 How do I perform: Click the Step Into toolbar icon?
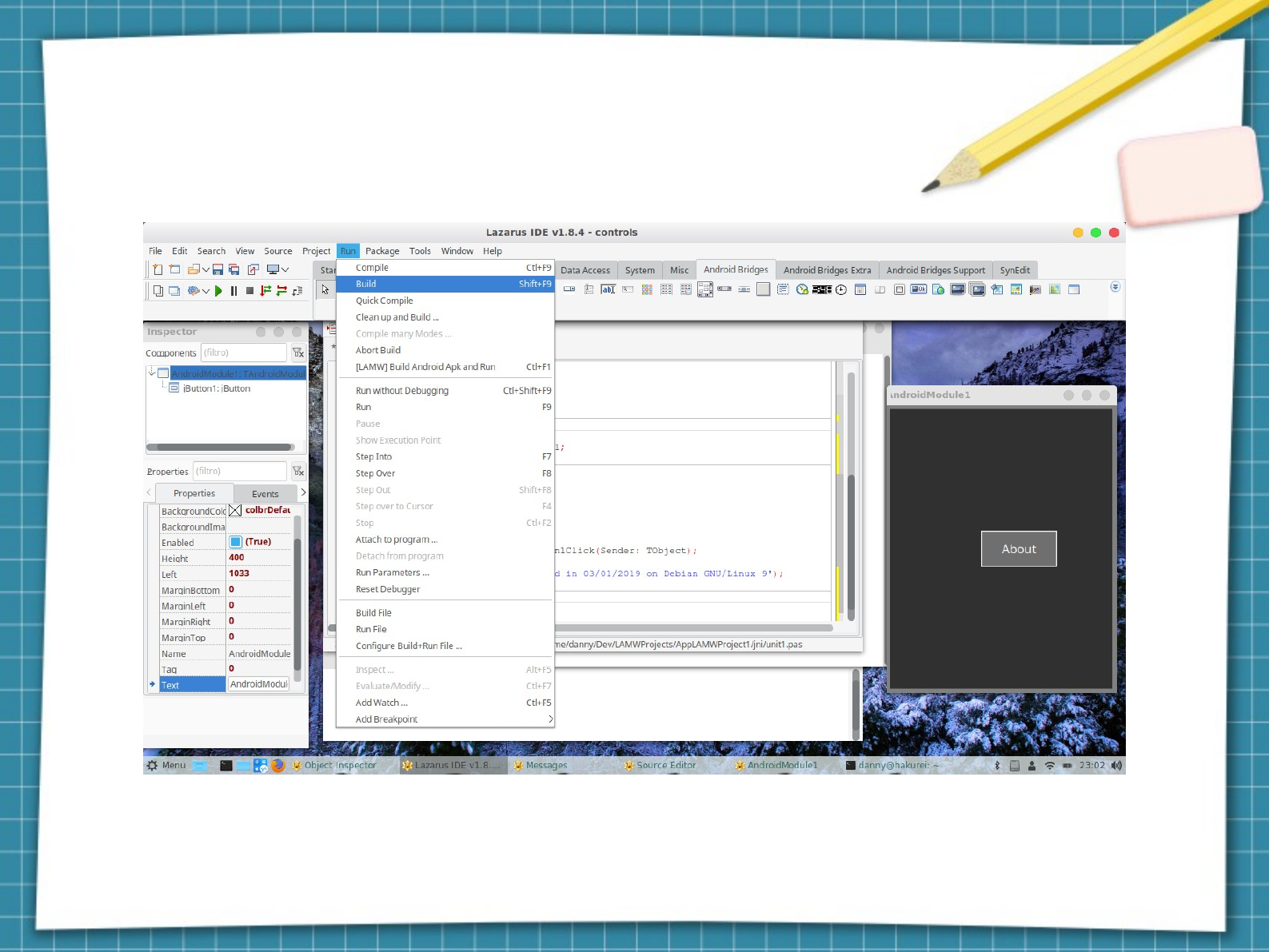pos(265,291)
